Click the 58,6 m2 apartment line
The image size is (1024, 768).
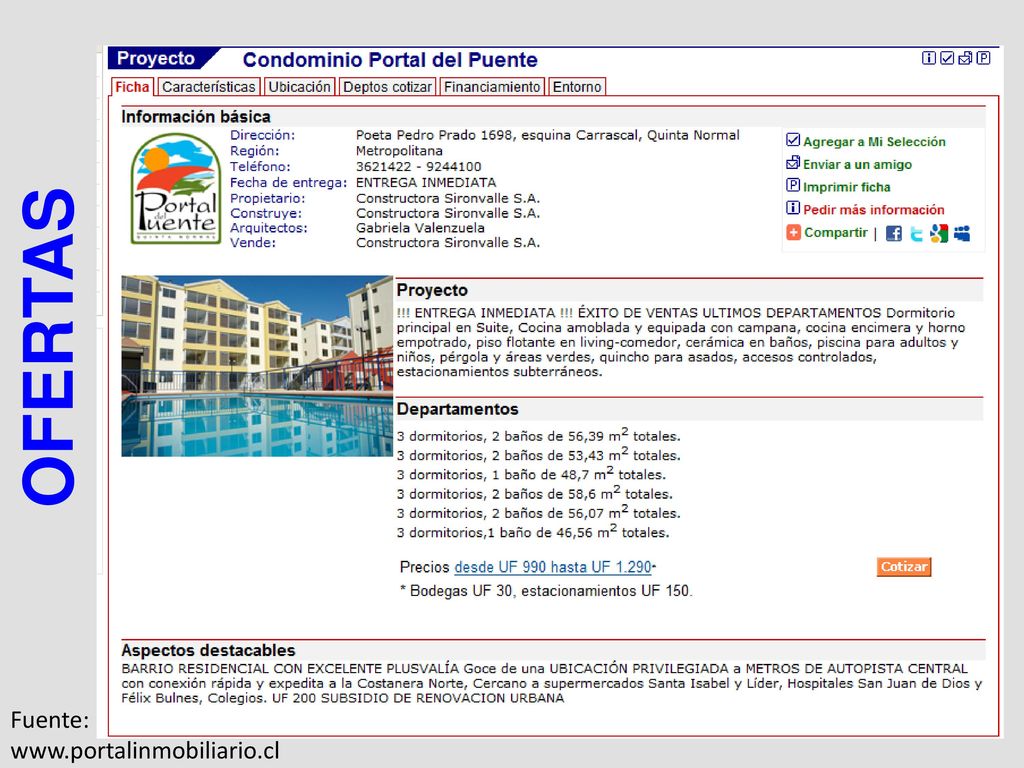(534, 493)
